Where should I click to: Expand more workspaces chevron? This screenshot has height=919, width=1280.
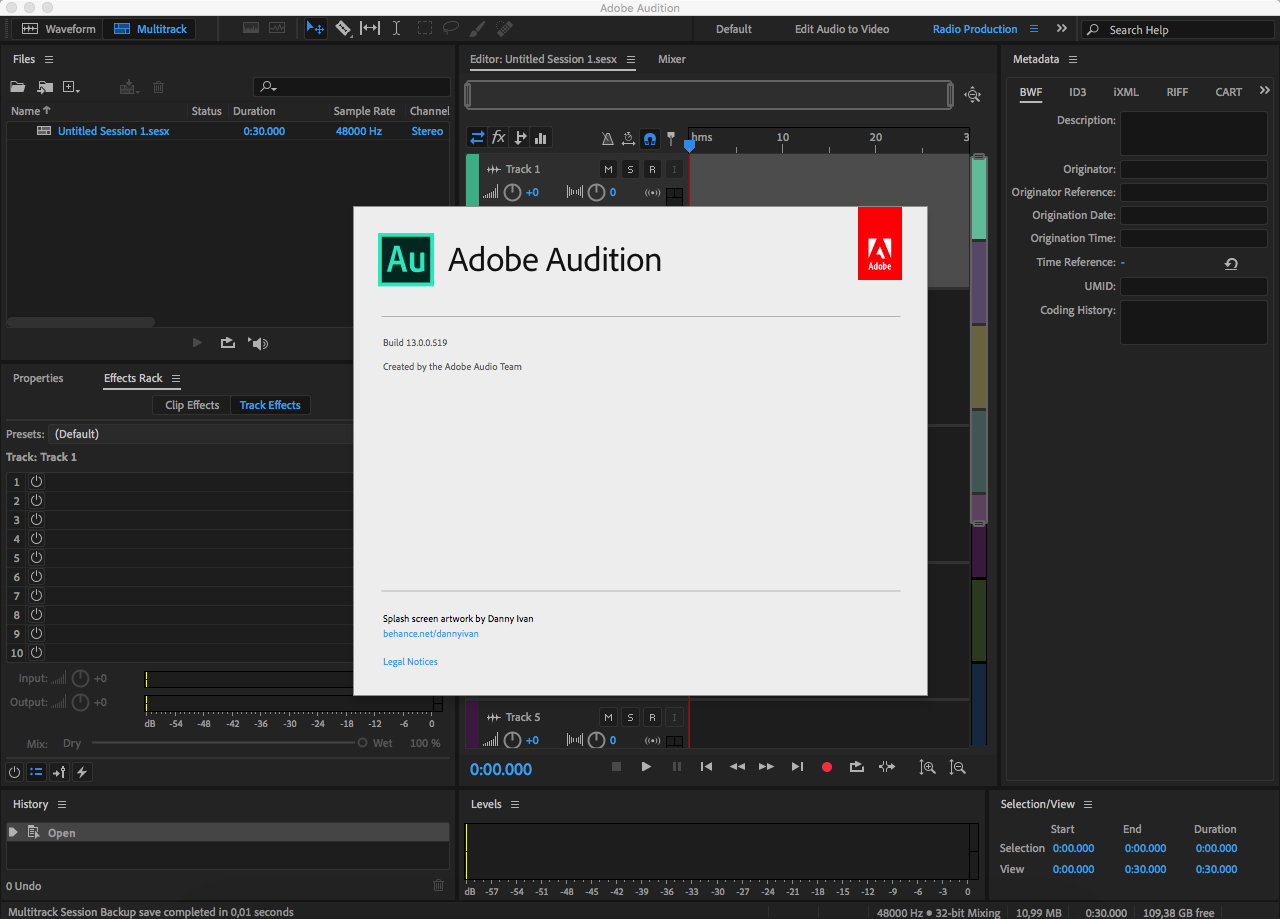1062,29
